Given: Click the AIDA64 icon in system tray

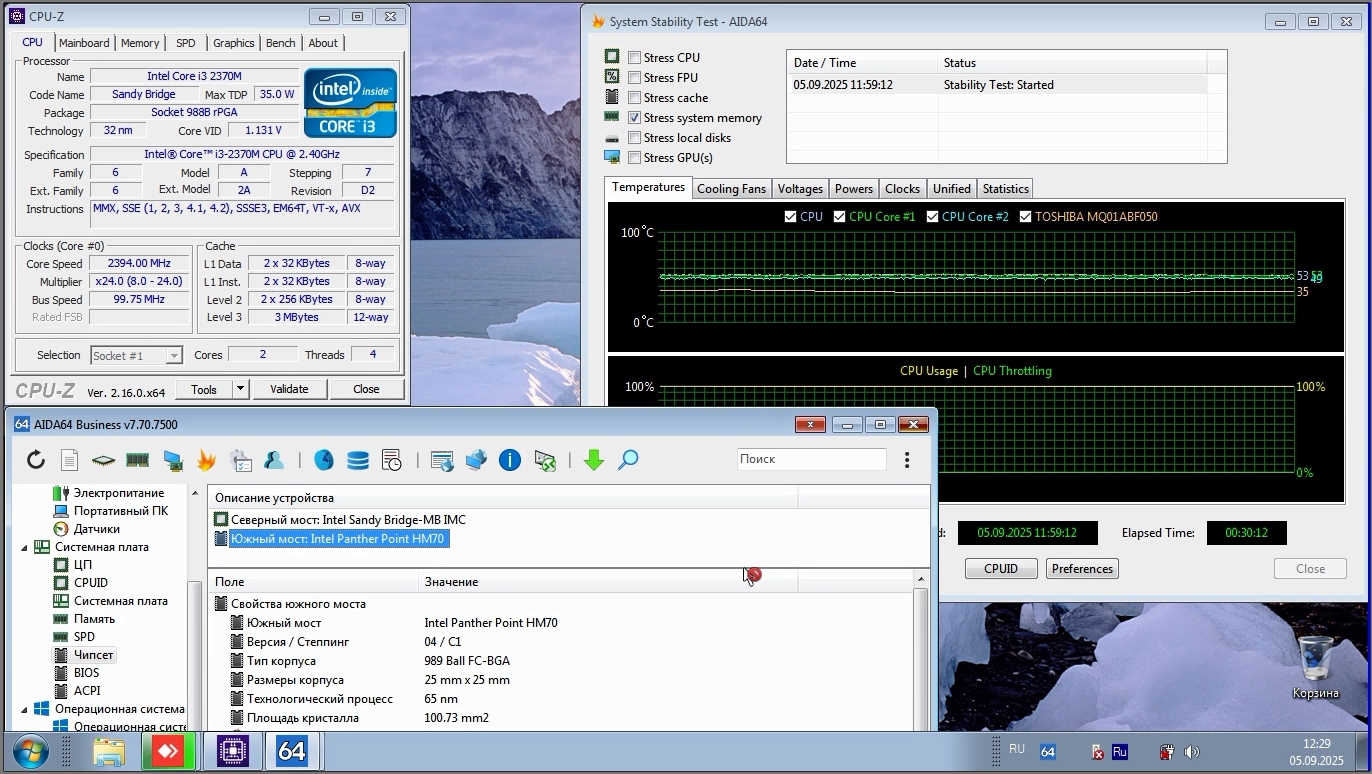Looking at the screenshot, I should pyautogui.click(x=1048, y=752).
